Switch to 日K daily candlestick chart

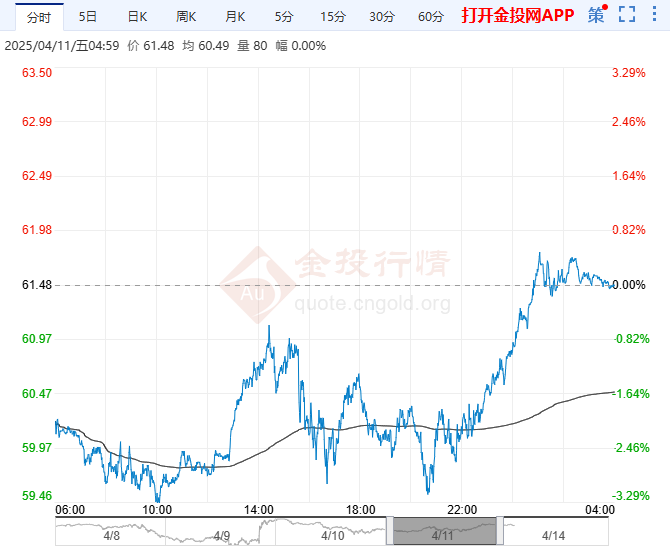[x=137, y=16]
